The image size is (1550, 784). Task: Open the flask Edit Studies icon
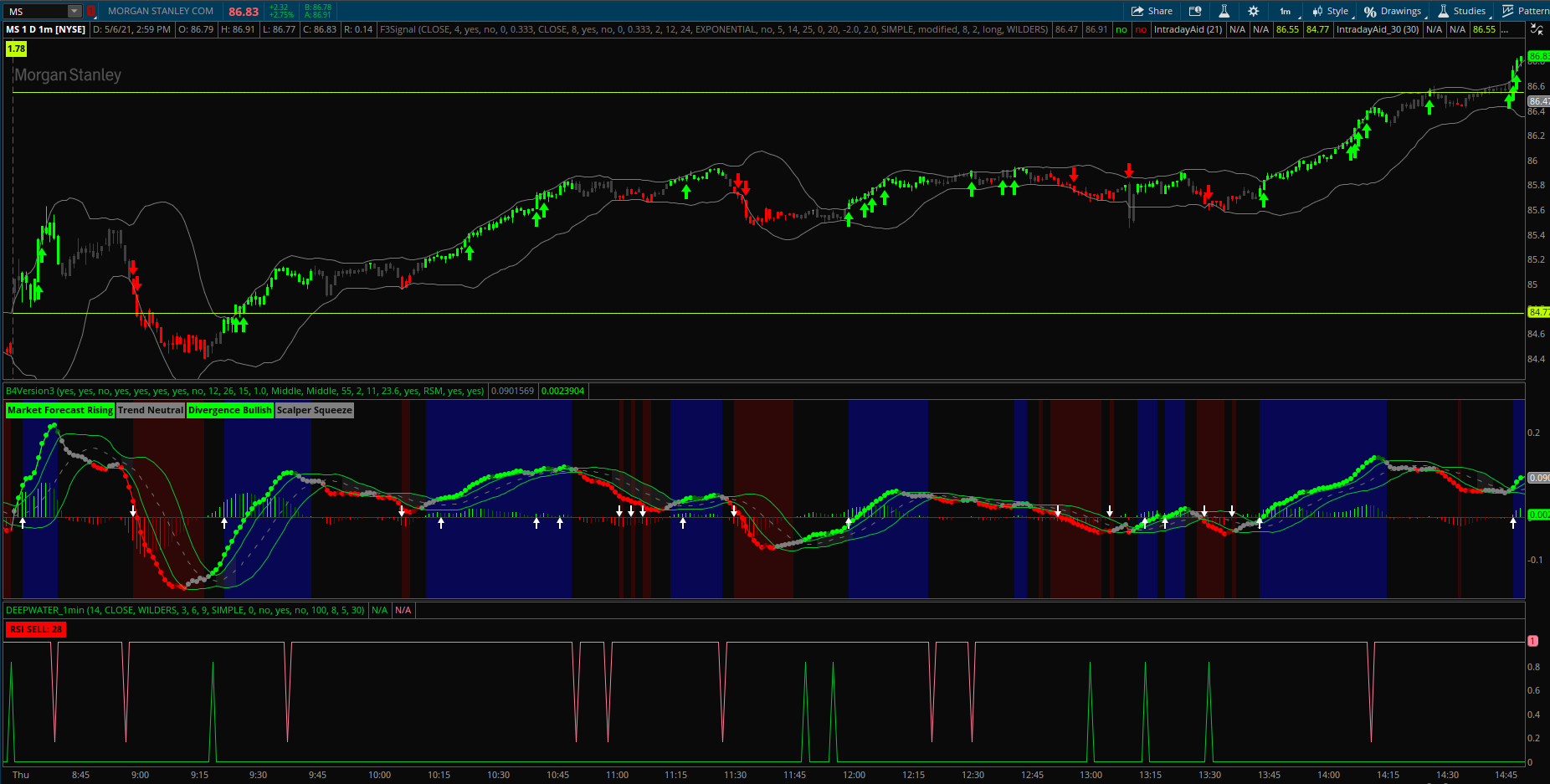pyautogui.click(x=1224, y=11)
